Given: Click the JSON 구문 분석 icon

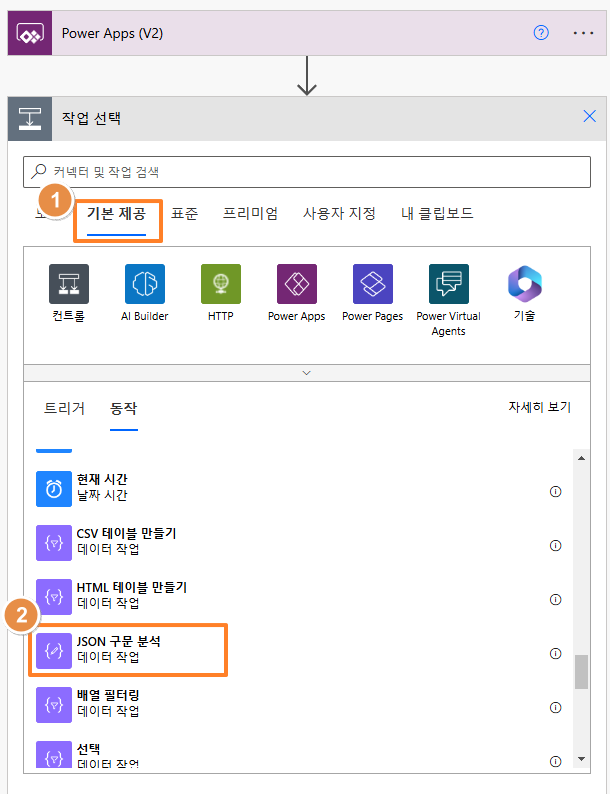Looking at the screenshot, I should 54,651.
